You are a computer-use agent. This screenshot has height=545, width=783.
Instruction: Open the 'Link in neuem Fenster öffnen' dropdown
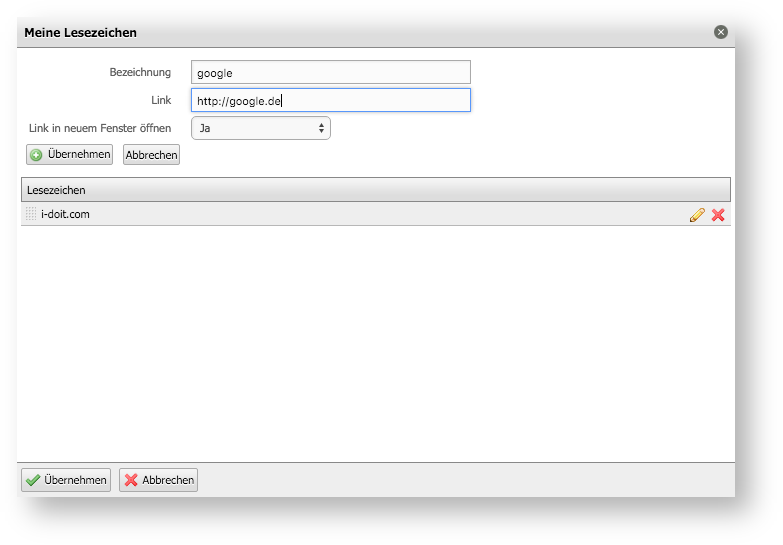point(261,128)
